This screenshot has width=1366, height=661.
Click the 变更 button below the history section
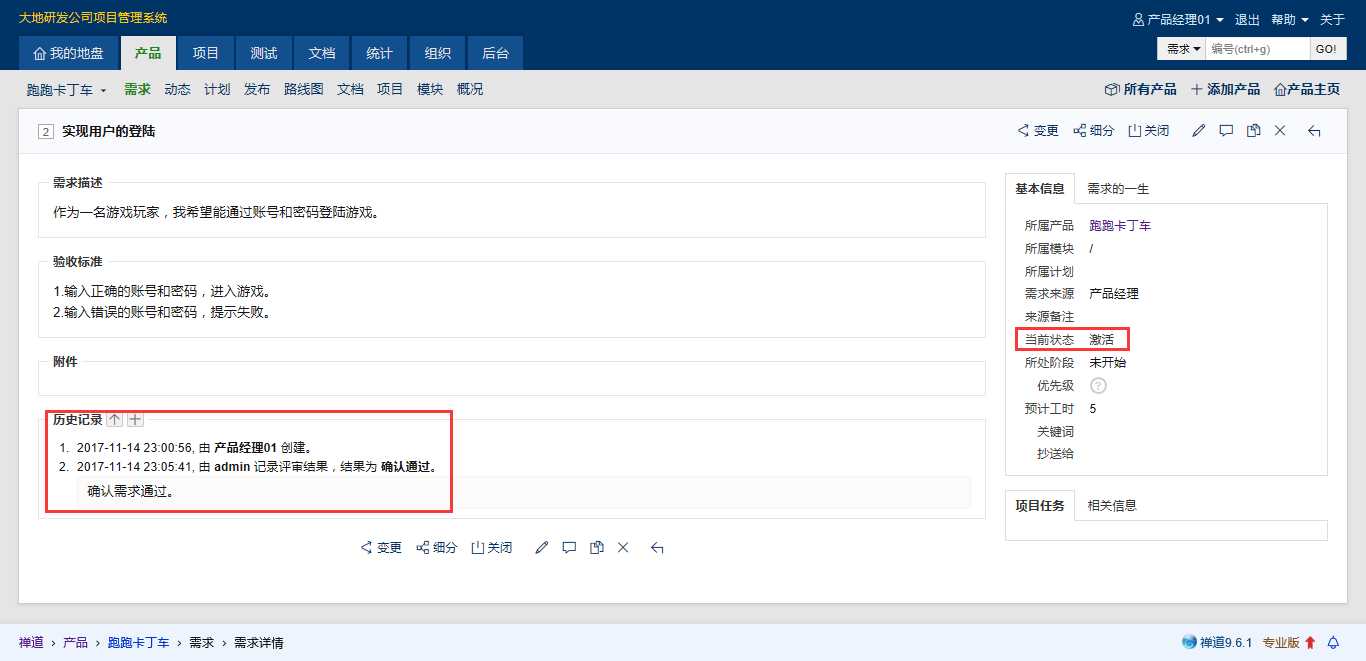coord(381,548)
